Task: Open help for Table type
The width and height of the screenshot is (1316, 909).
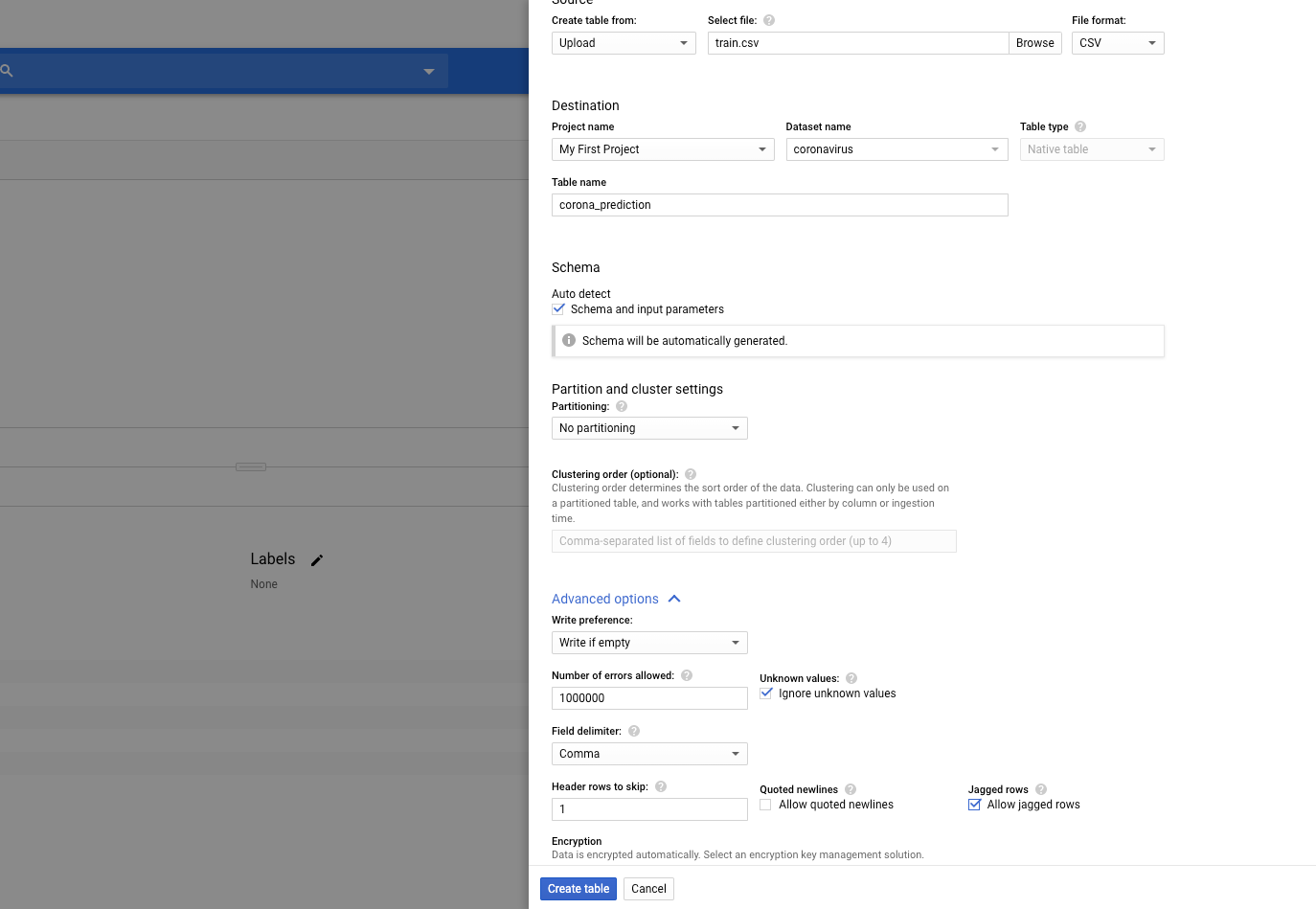Action: 1080,126
